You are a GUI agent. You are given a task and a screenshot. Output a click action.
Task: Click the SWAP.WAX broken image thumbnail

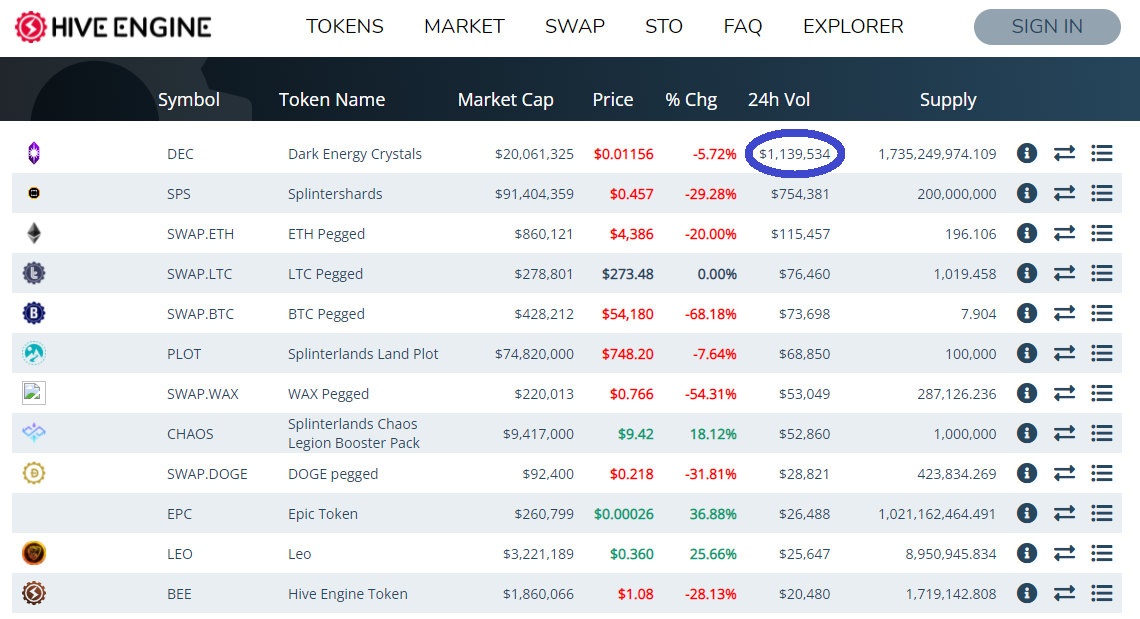(x=33, y=393)
